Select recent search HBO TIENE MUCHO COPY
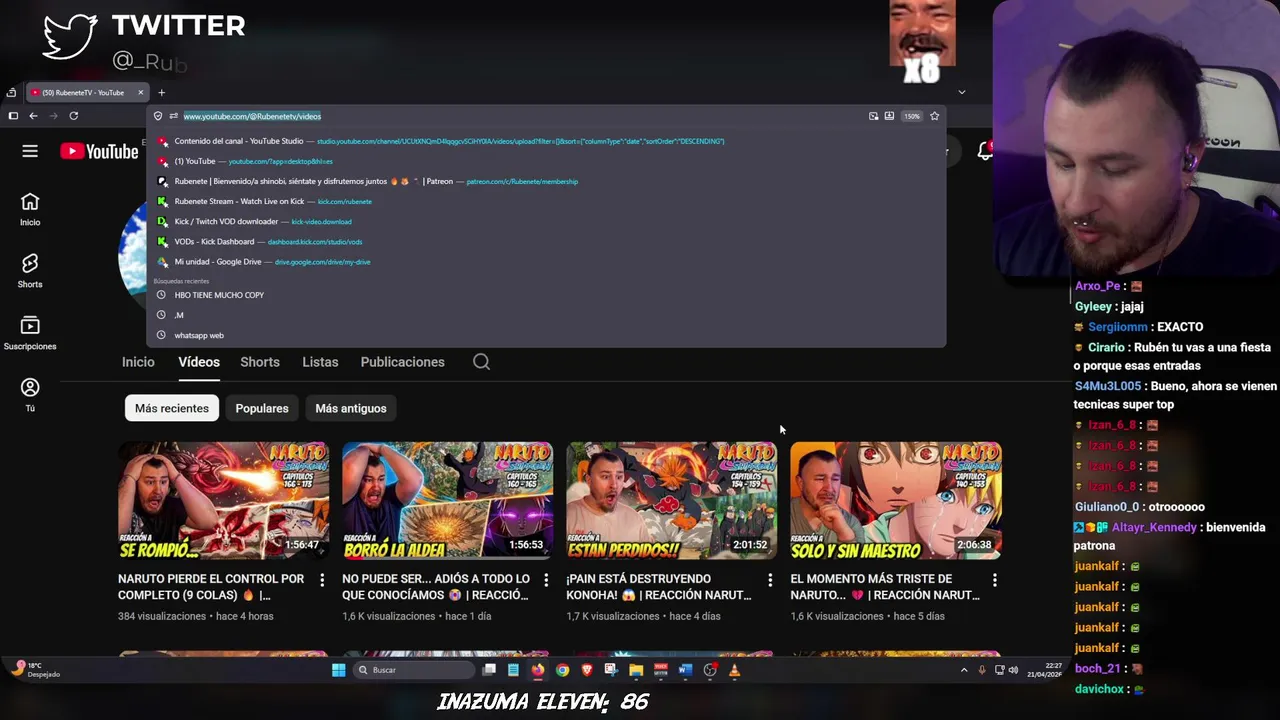The width and height of the screenshot is (1280, 720). [x=546, y=295]
